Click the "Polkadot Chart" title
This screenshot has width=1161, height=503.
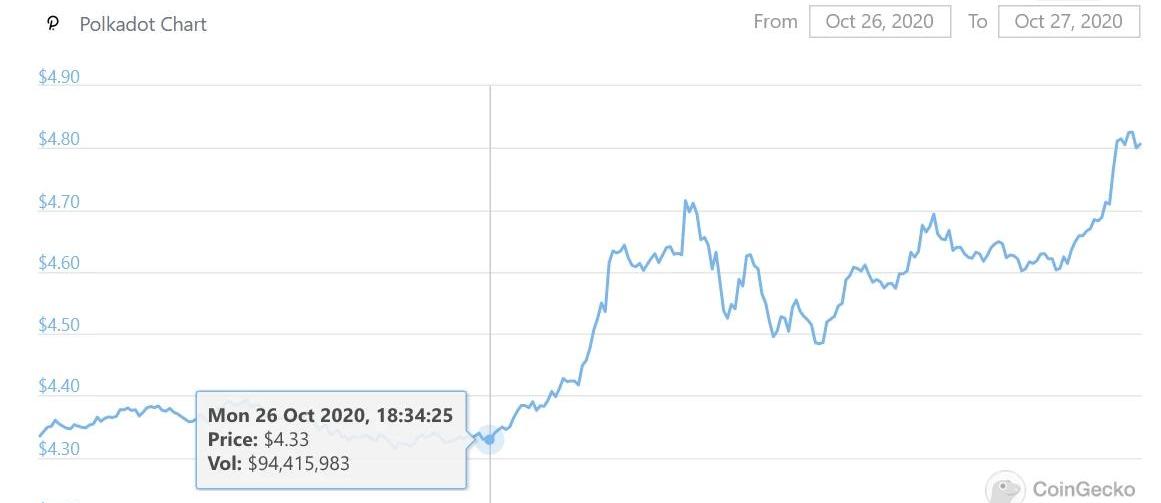(x=143, y=24)
